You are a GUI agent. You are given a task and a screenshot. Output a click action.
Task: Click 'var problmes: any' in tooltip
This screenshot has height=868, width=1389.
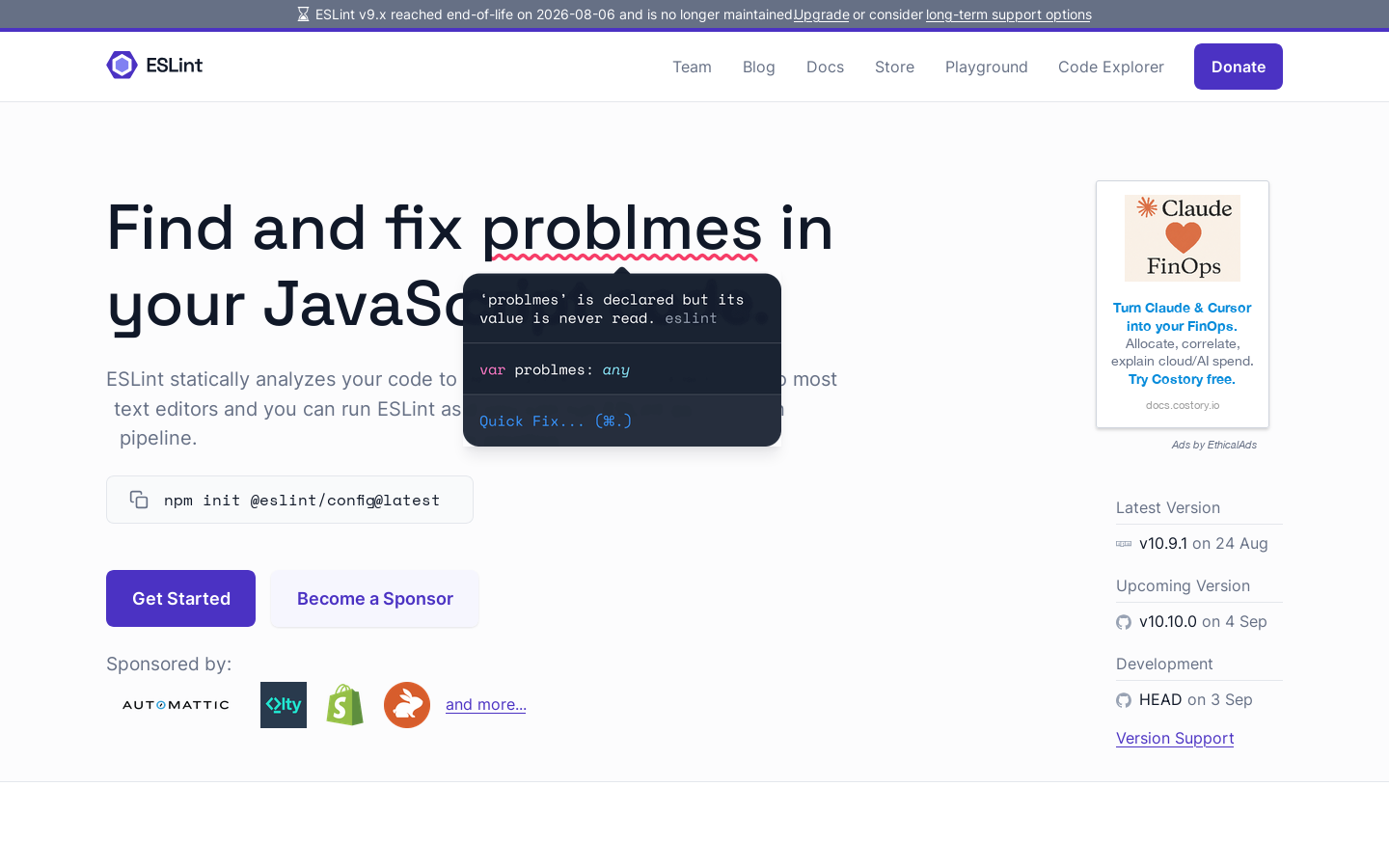pyautogui.click(x=555, y=369)
